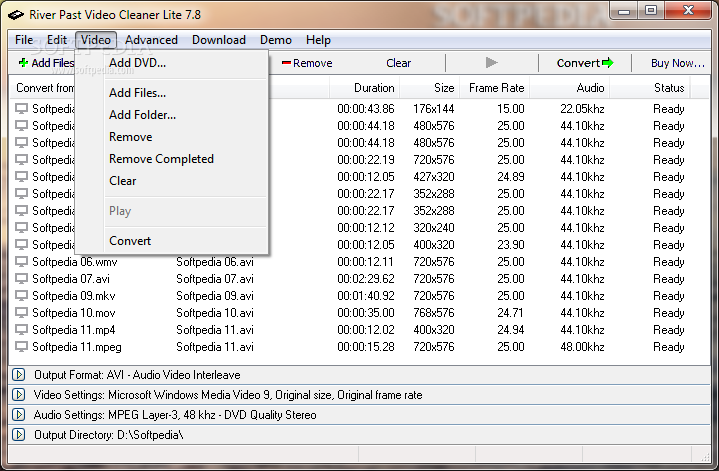Select the Softpedia 11.mp4 file name
The image size is (719, 471).
(73, 330)
